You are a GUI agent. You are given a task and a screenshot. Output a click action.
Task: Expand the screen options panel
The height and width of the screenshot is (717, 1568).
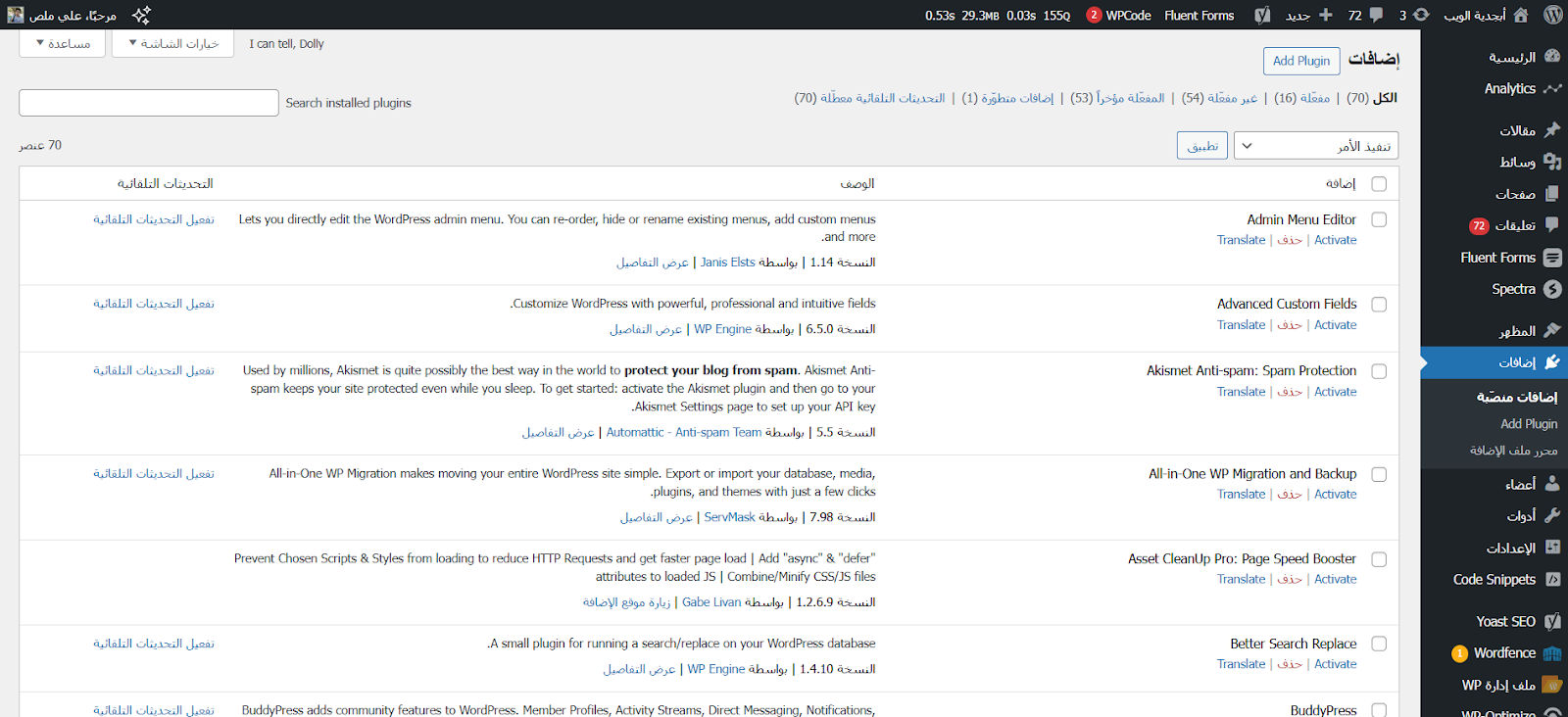coord(173,44)
